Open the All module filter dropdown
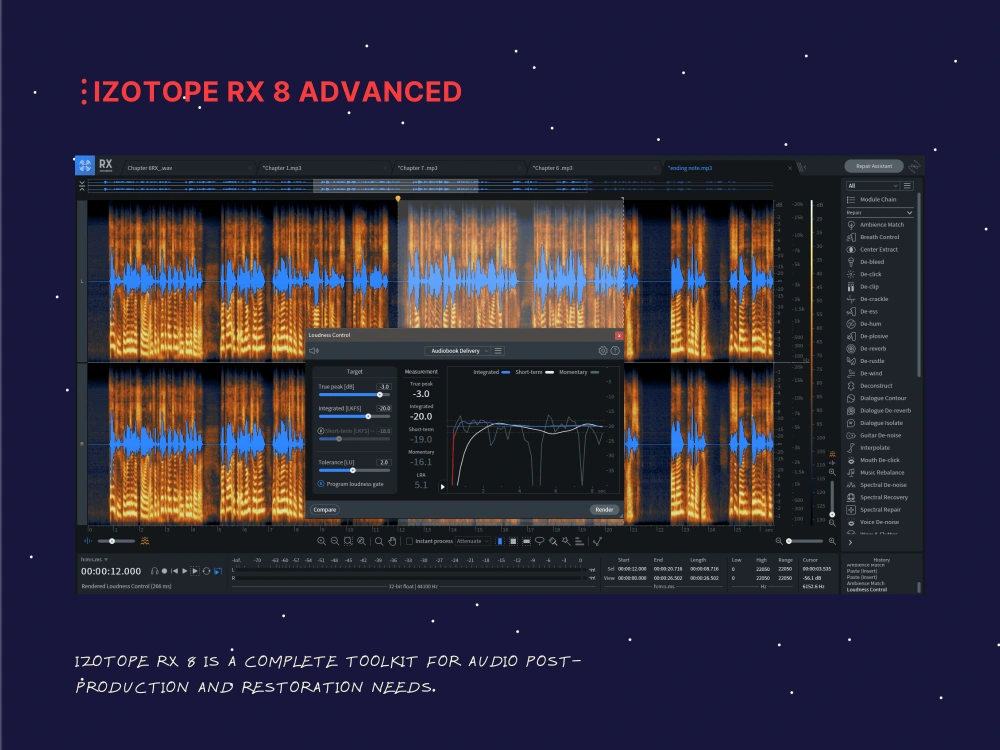Image resolution: width=1000 pixels, height=750 pixels. (x=872, y=186)
